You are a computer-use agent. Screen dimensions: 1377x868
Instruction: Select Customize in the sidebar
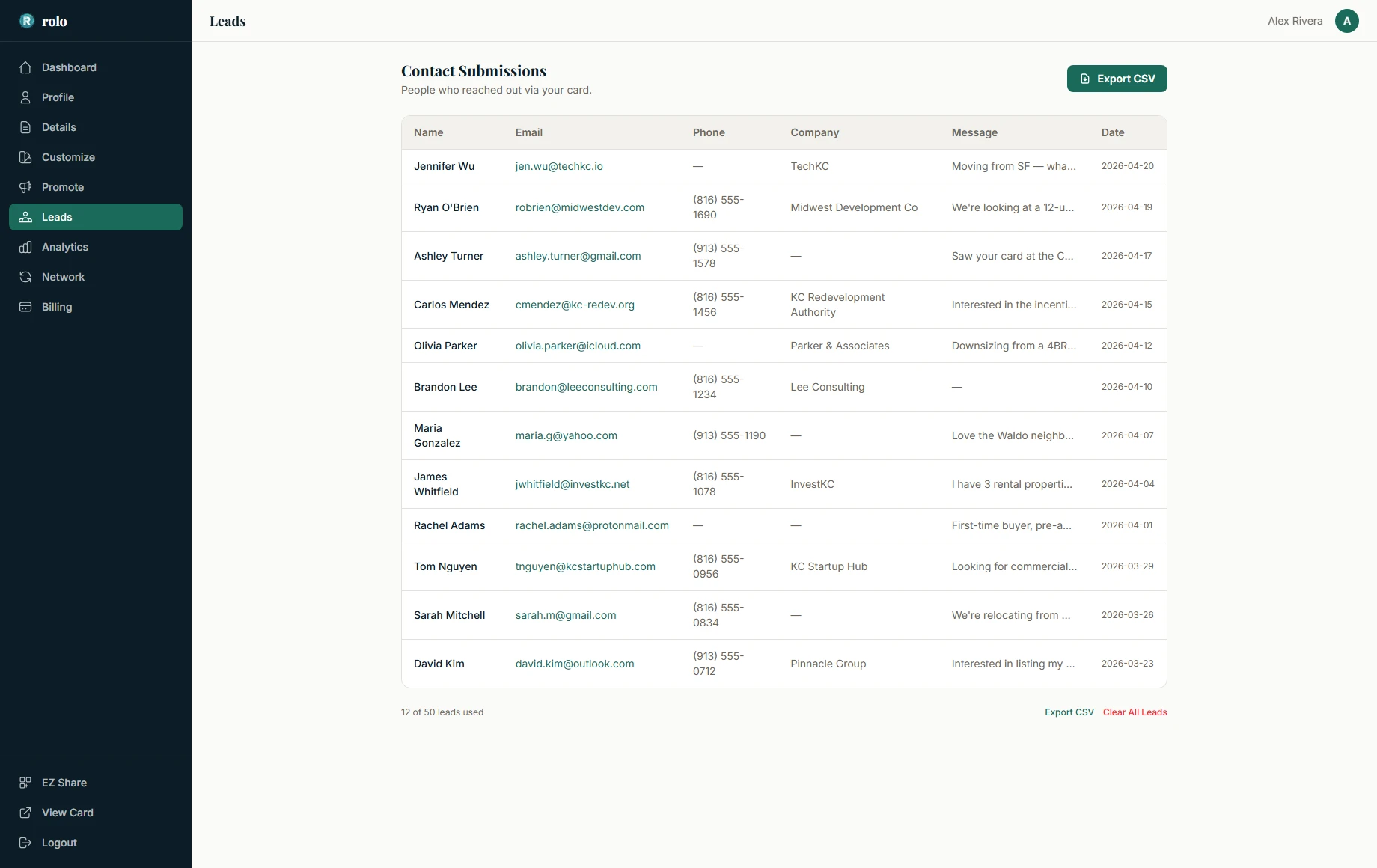click(x=96, y=157)
